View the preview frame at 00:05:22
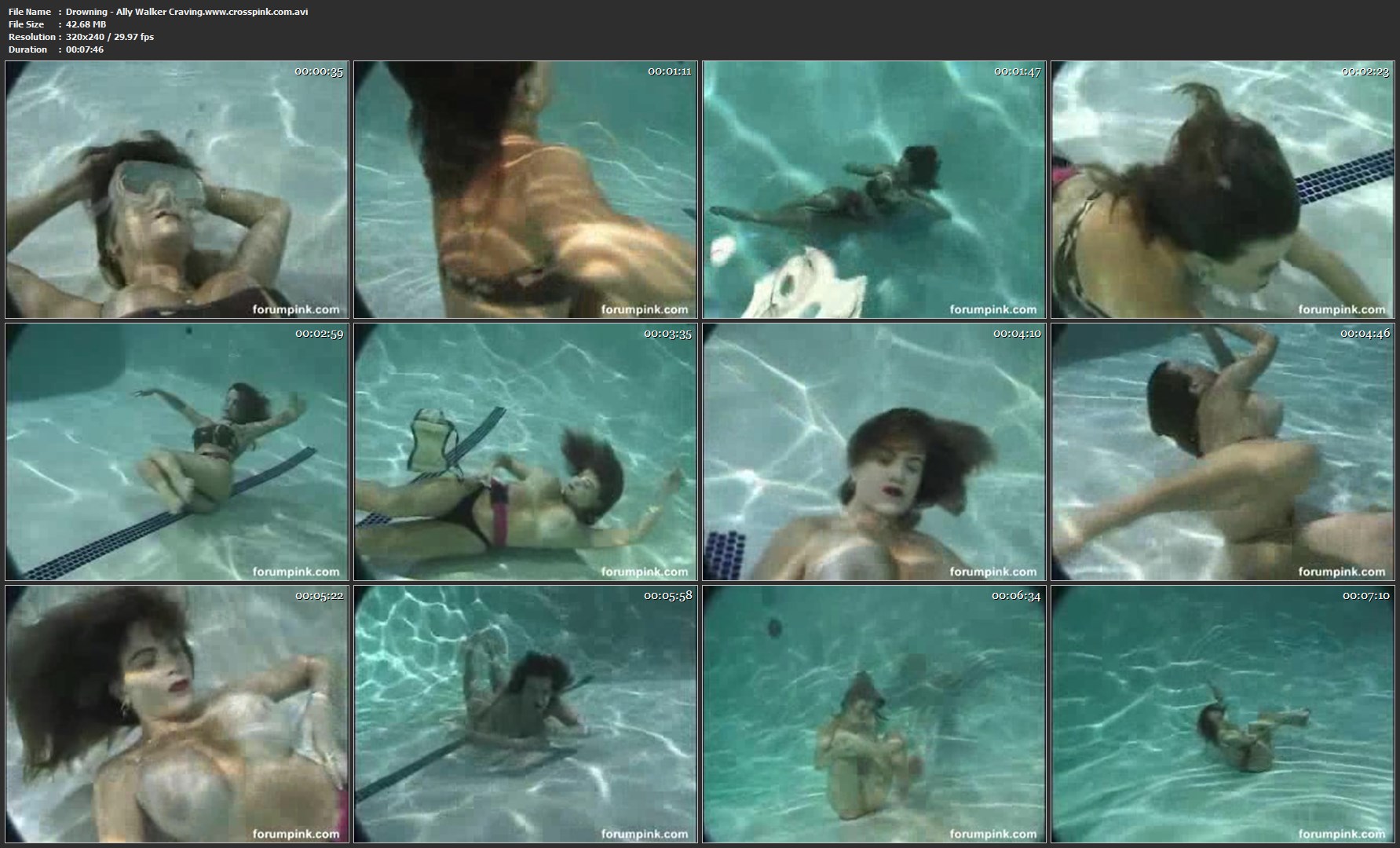 click(177, 714)
